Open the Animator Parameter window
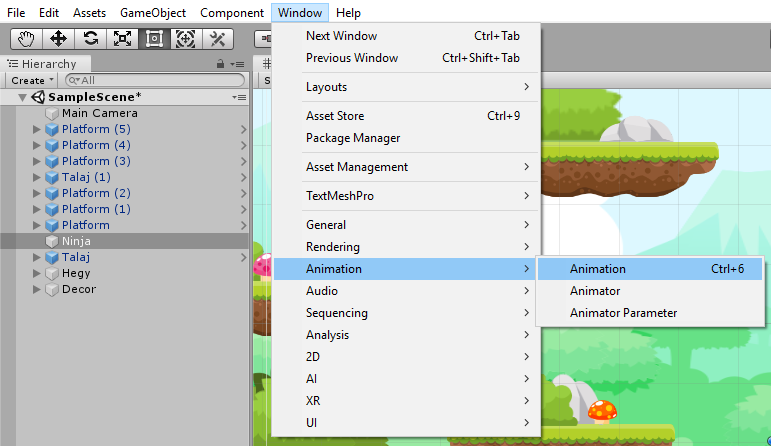771x446 pixels. click(650, 313)
